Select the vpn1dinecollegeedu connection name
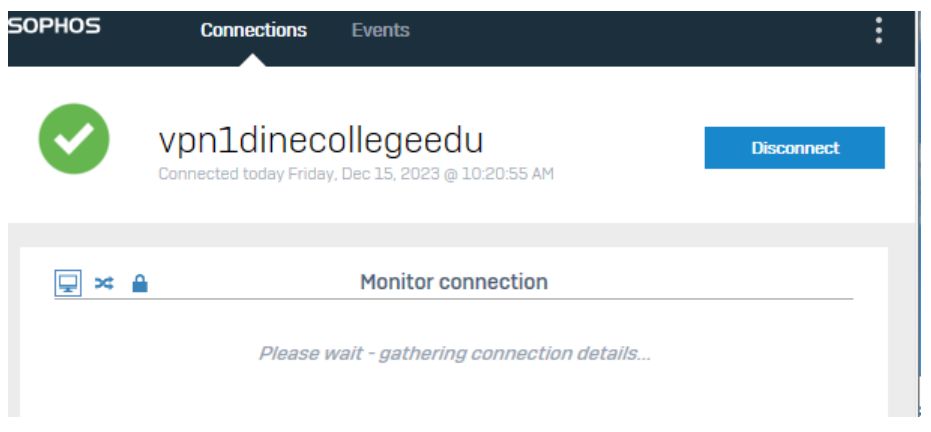The height and width of the screenshot is (432, 931). click(321, 141)
